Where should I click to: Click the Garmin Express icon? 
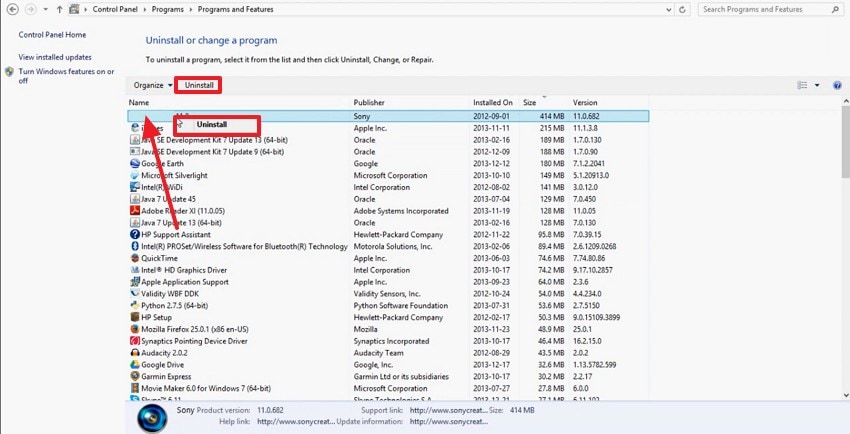134,377
